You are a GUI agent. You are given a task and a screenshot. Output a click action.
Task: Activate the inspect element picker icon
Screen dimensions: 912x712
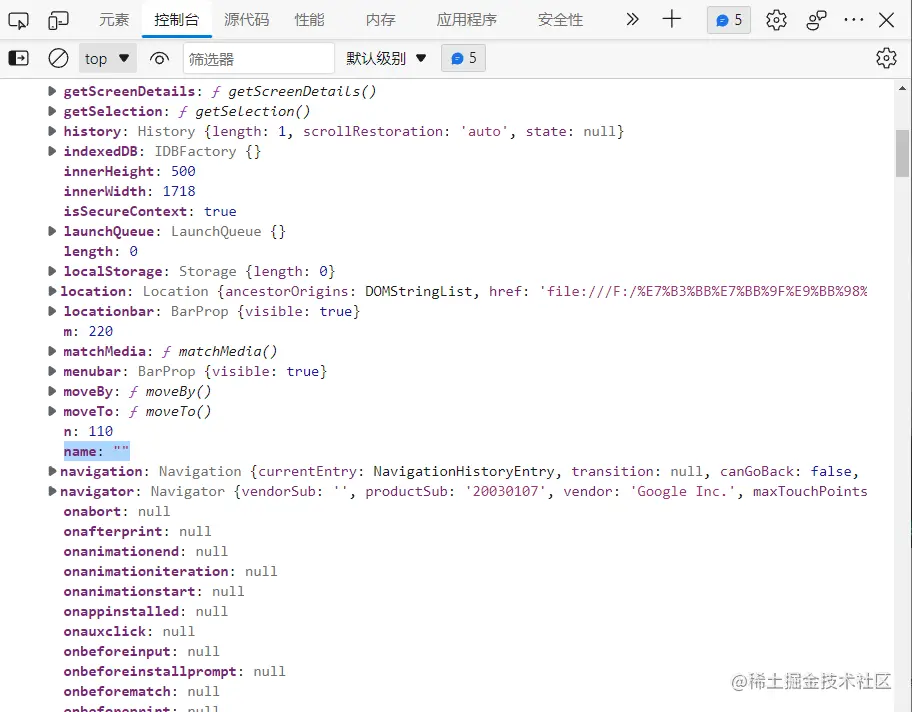18,20
